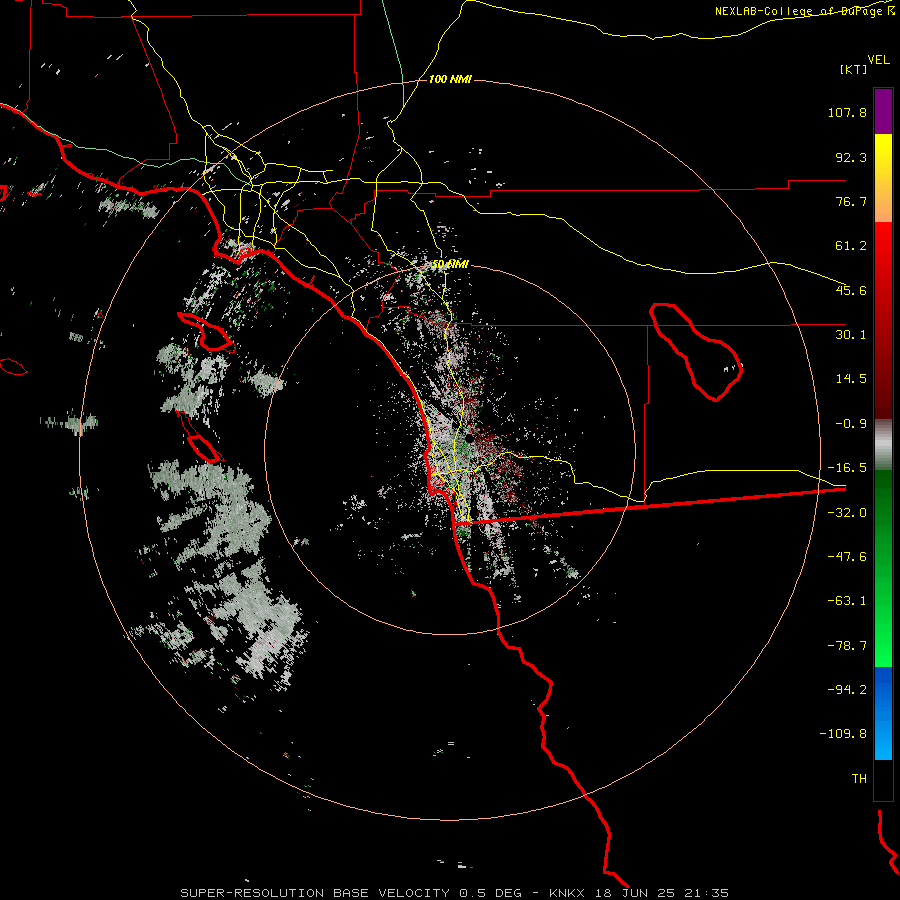900x900 pixels.
Task: Click the gray near-zero segment of the color bar
Action: click(x=883, y=445)
